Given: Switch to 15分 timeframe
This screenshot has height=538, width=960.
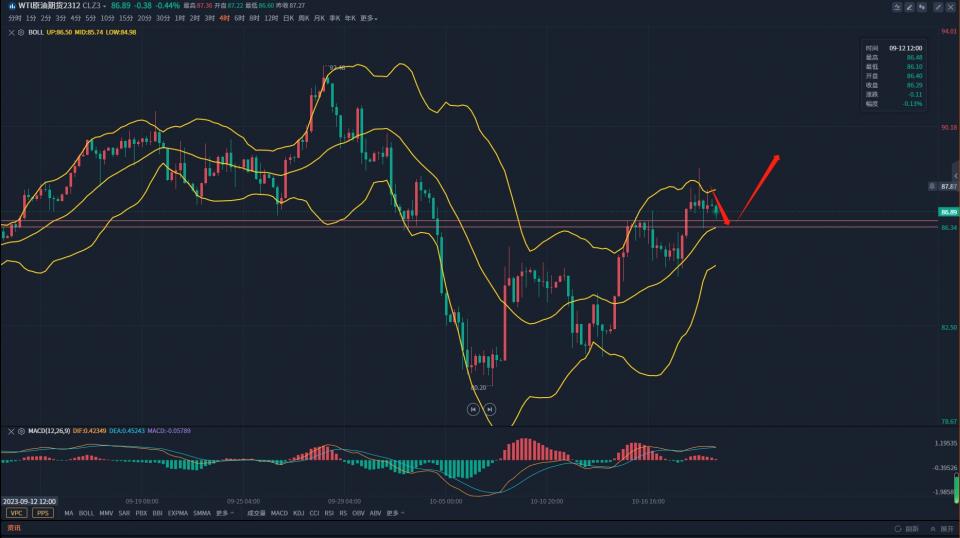Looking at the screenshot, I should pos(126,18).
